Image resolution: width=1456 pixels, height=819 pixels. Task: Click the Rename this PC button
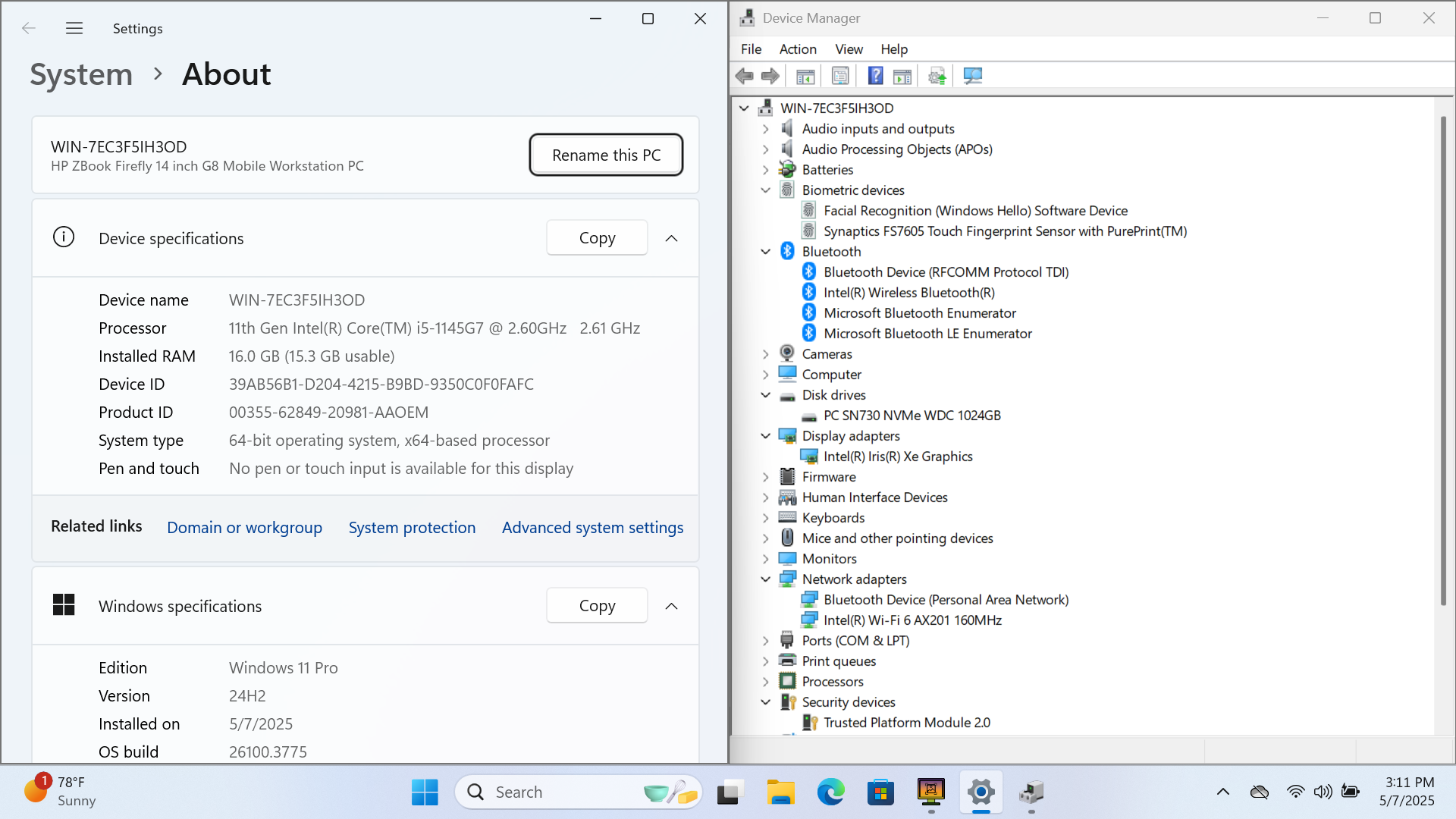606,155
